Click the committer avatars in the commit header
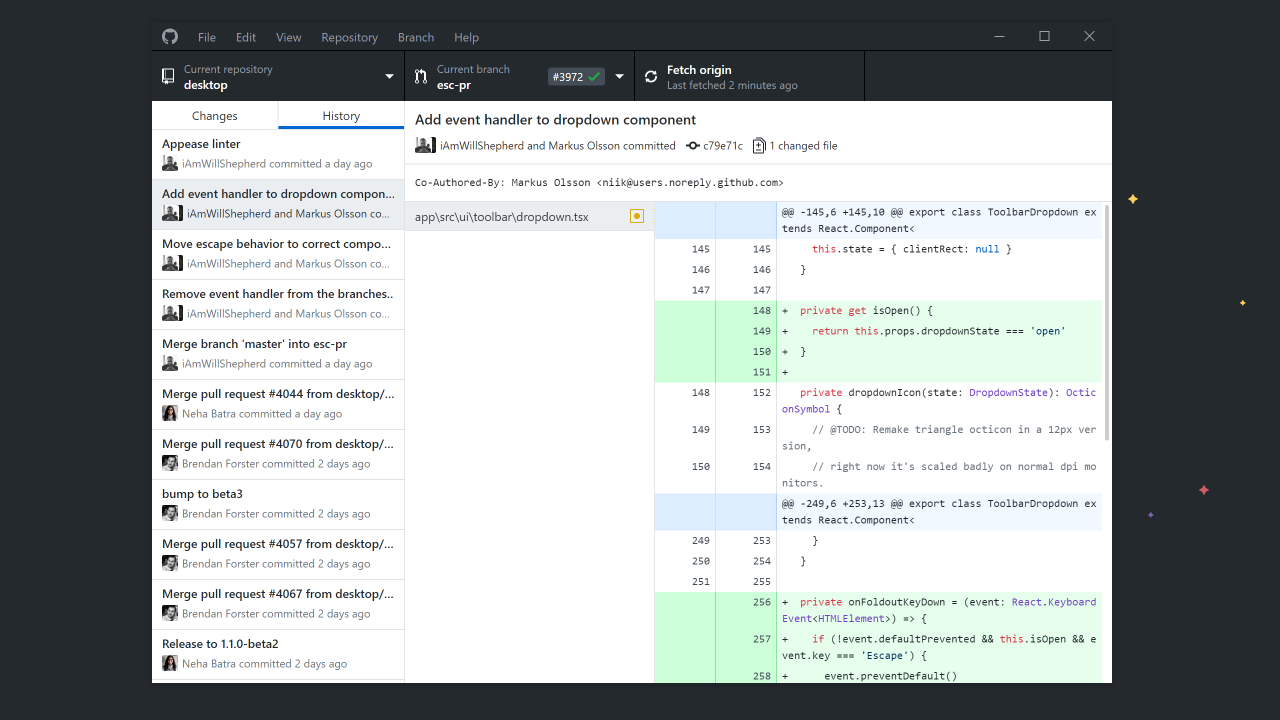The image size is (1280, 720). click(x=425, y=144)
